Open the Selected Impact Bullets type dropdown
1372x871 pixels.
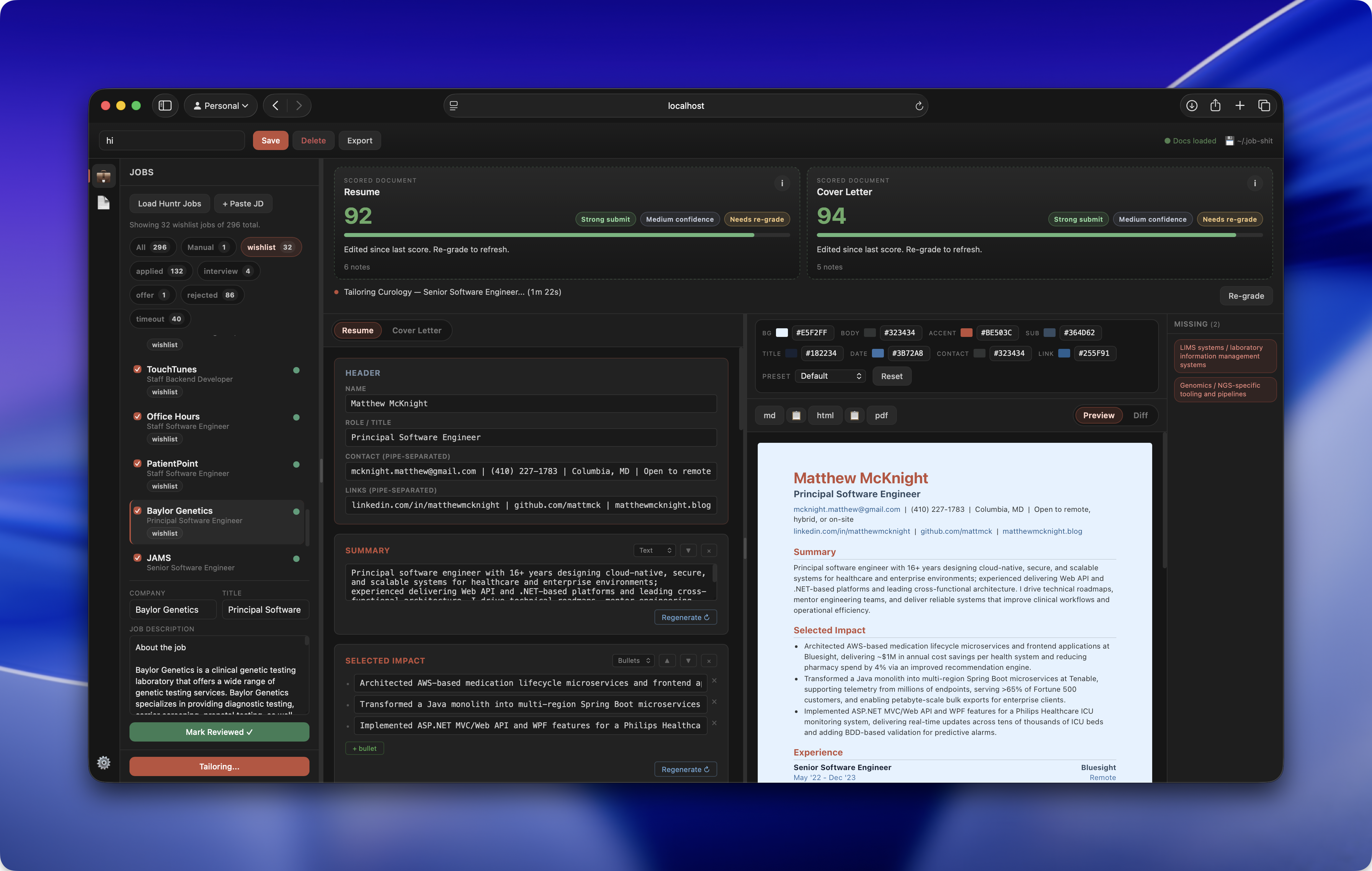pyautogui.click(x=633, y=661)
